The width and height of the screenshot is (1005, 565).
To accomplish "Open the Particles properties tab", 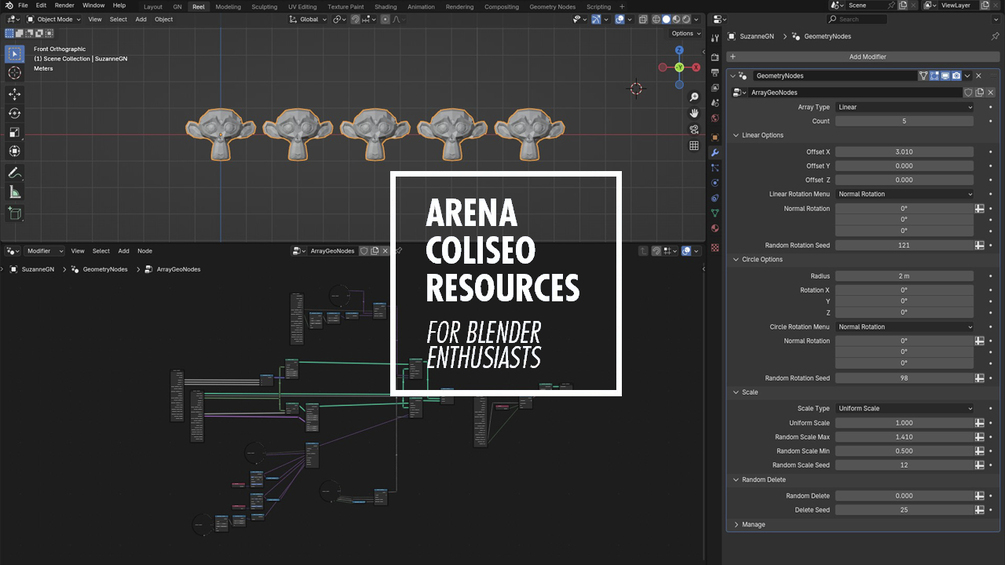I will (715, 168).
